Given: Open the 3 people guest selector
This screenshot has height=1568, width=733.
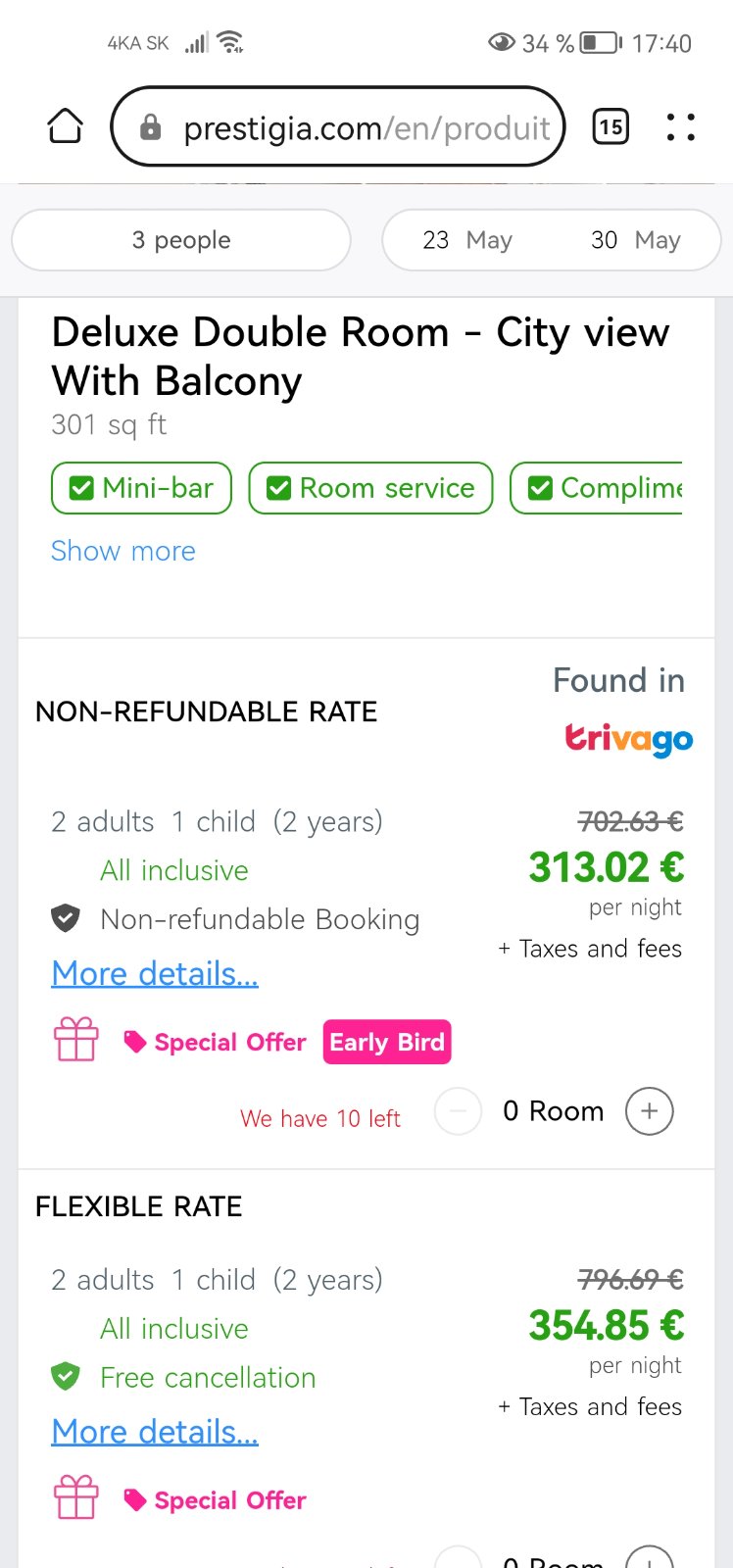Looking at the screenshot, I should coord(181,240).
